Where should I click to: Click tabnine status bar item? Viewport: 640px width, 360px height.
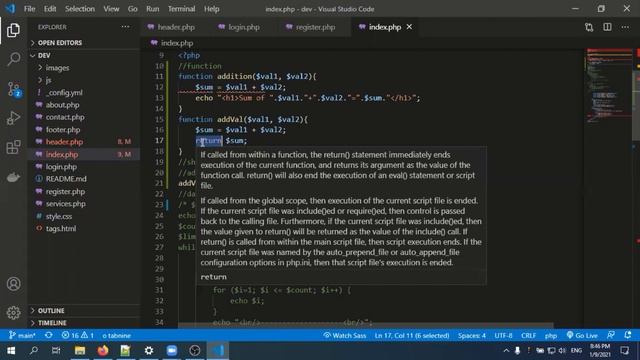coord(117,336)
